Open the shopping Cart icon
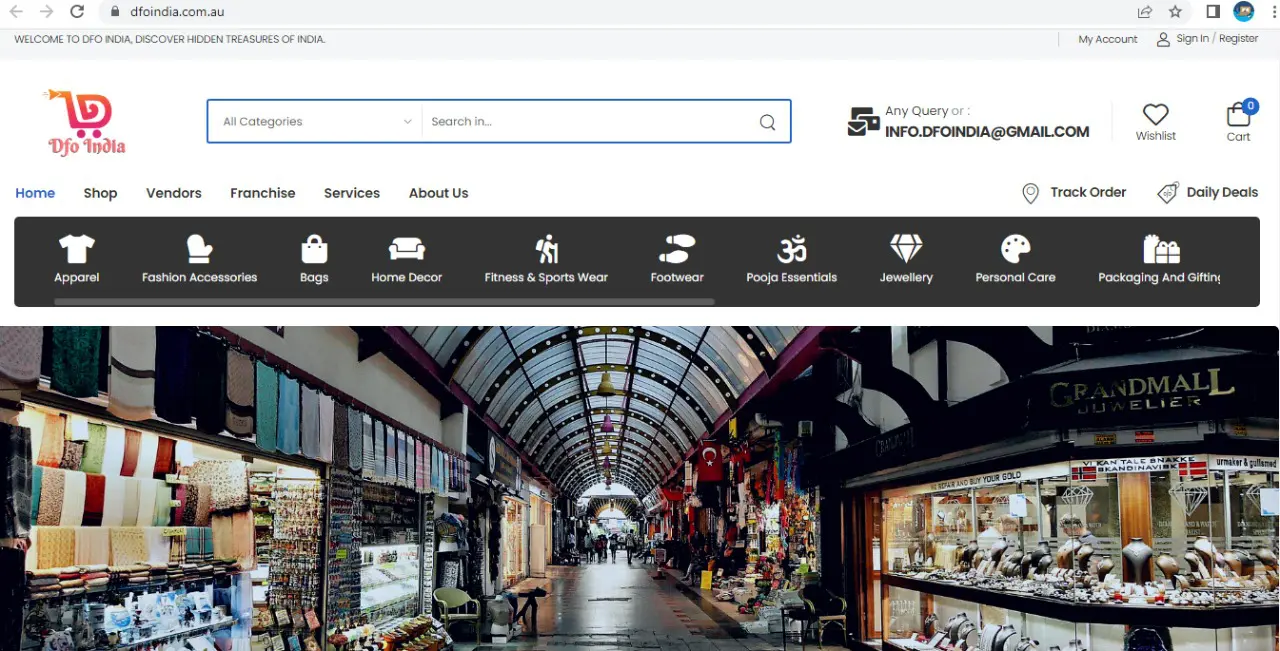This screenshot has height=651, width=1280. pyautogui.click(x=1238, y=115)
